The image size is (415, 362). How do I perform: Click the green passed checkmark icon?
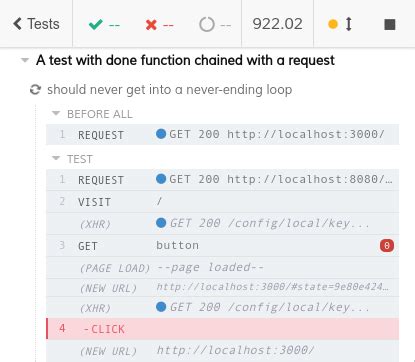tap(96, 24)
